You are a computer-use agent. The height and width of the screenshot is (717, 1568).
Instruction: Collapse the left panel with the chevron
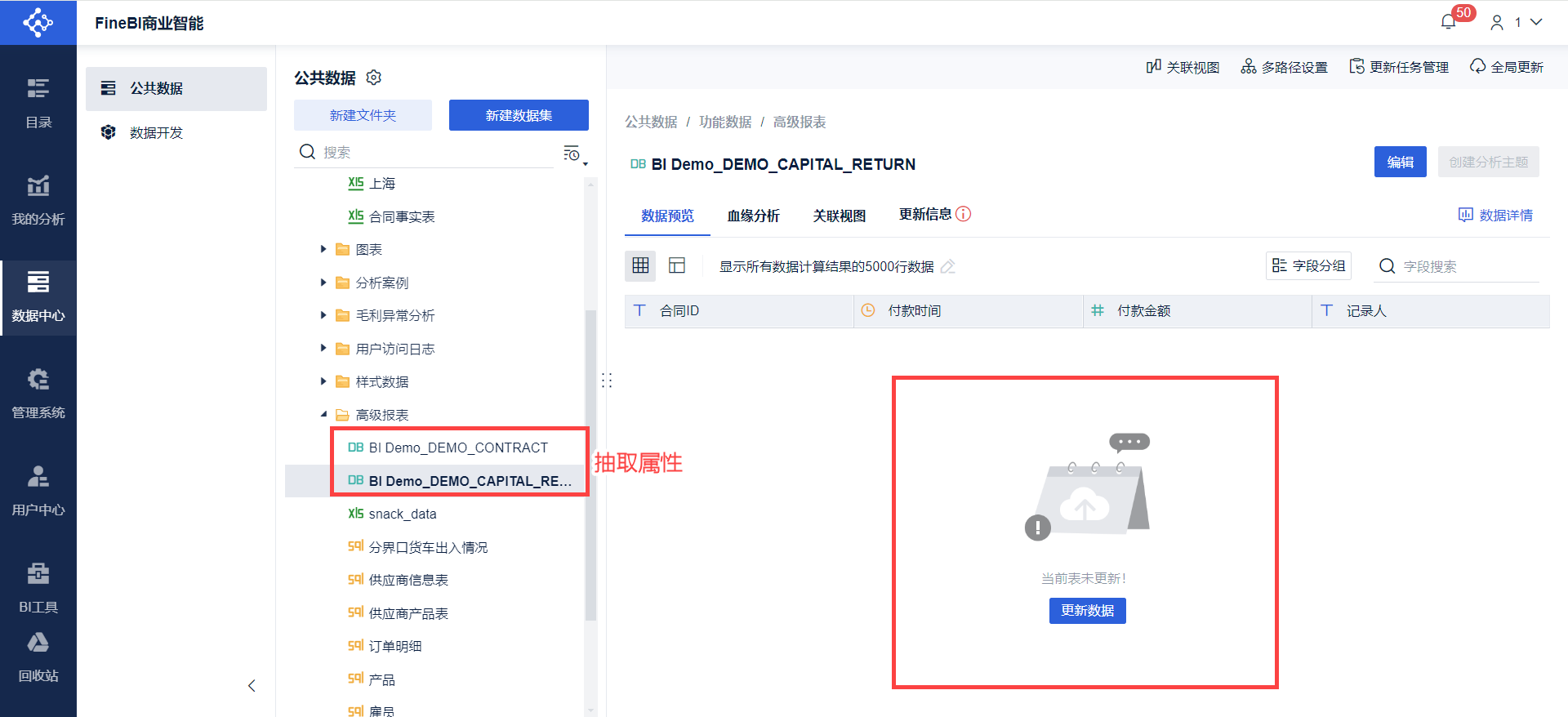coord(252,686)
